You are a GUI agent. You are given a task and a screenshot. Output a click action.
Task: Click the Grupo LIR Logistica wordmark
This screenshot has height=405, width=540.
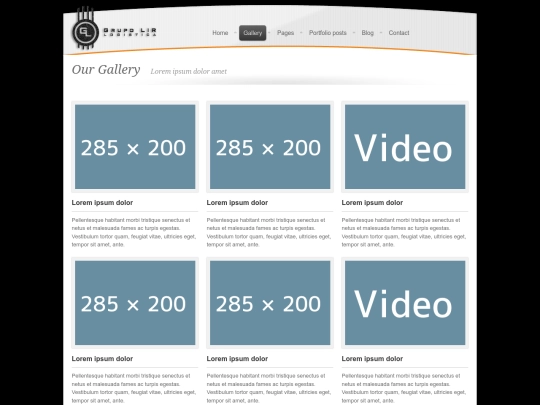(130, 32)
